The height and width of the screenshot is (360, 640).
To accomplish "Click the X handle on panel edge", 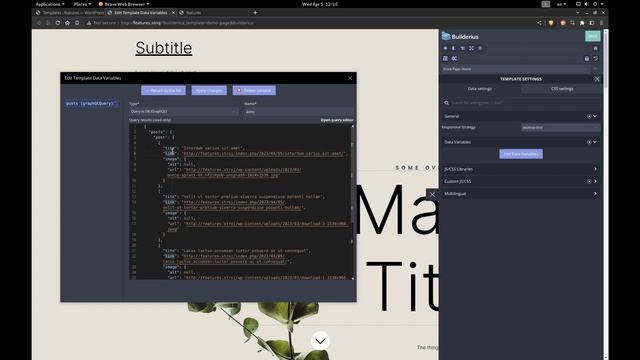I will tap(432, 194).
